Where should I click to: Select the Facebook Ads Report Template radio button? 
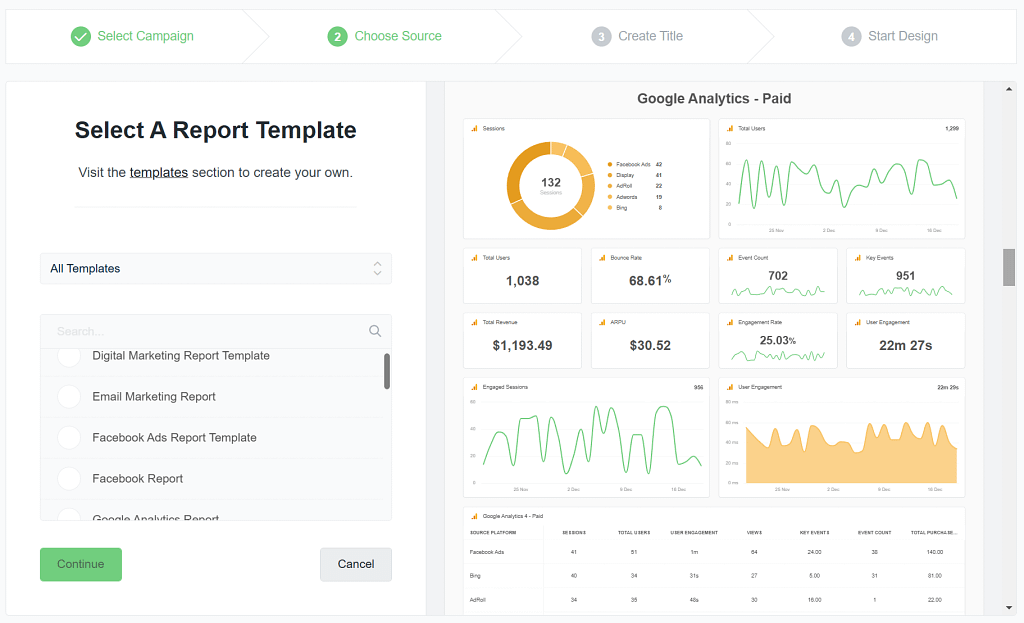pyautogui.click(x=69, y=438)
